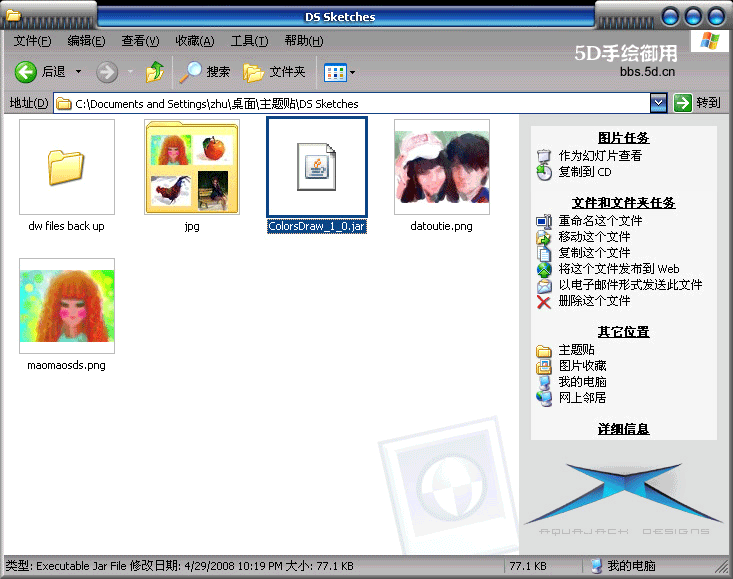Viewport: 733px width, 579px height.
Task: Click the 主题贴 folder icon
Action: (x=544, y=350)
